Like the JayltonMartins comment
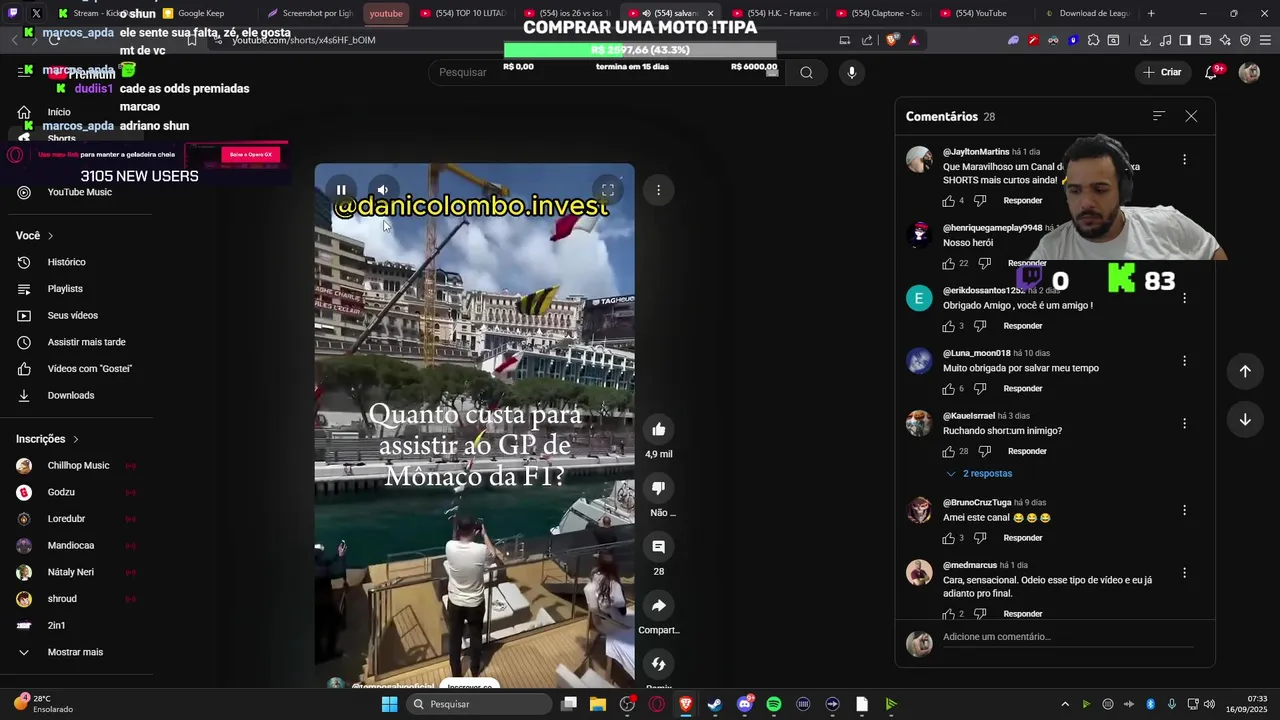Screen dimensions: 1280x720 point(948,201)
